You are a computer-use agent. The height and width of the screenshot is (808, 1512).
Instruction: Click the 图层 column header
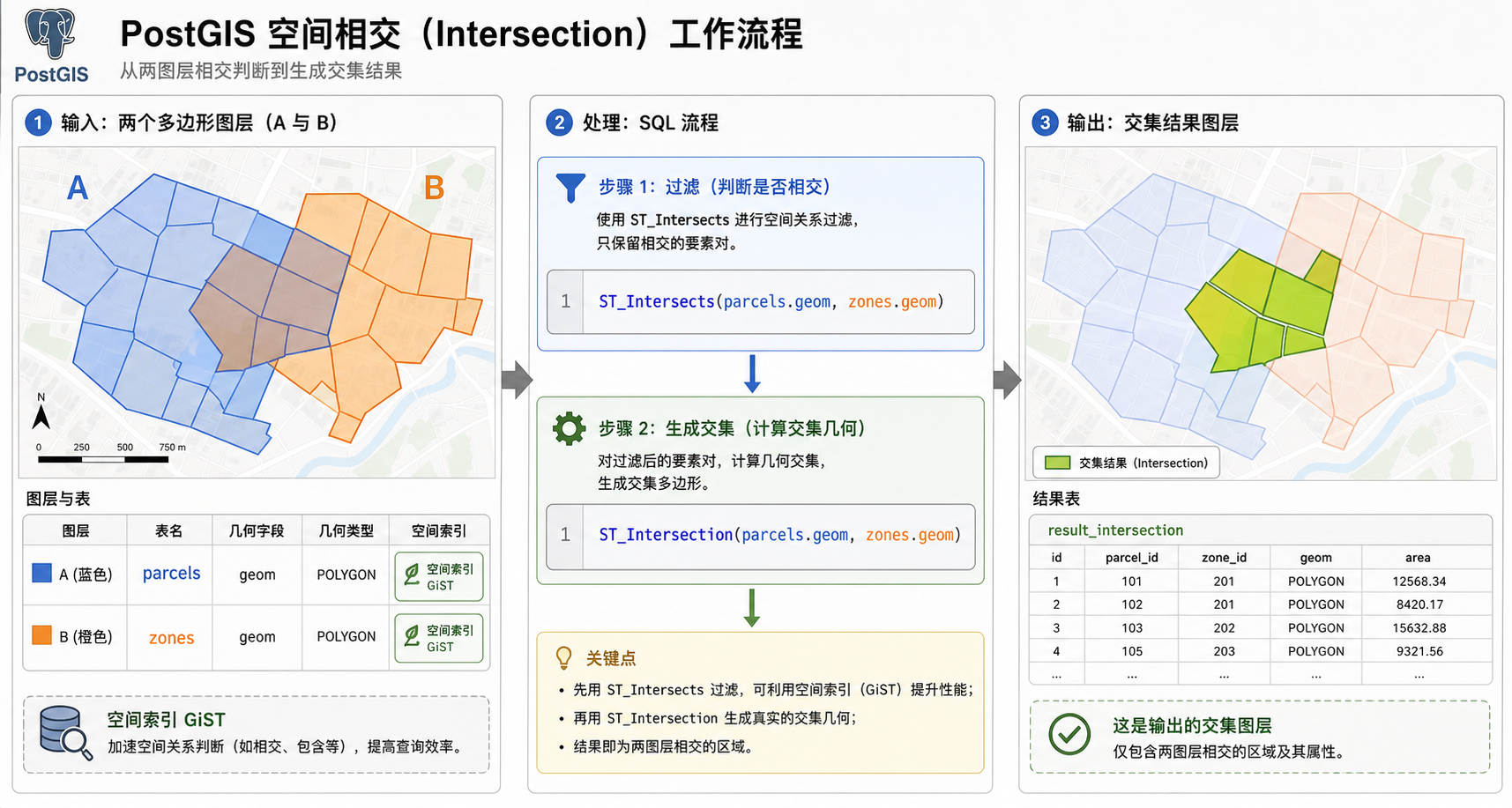point(76,531)
